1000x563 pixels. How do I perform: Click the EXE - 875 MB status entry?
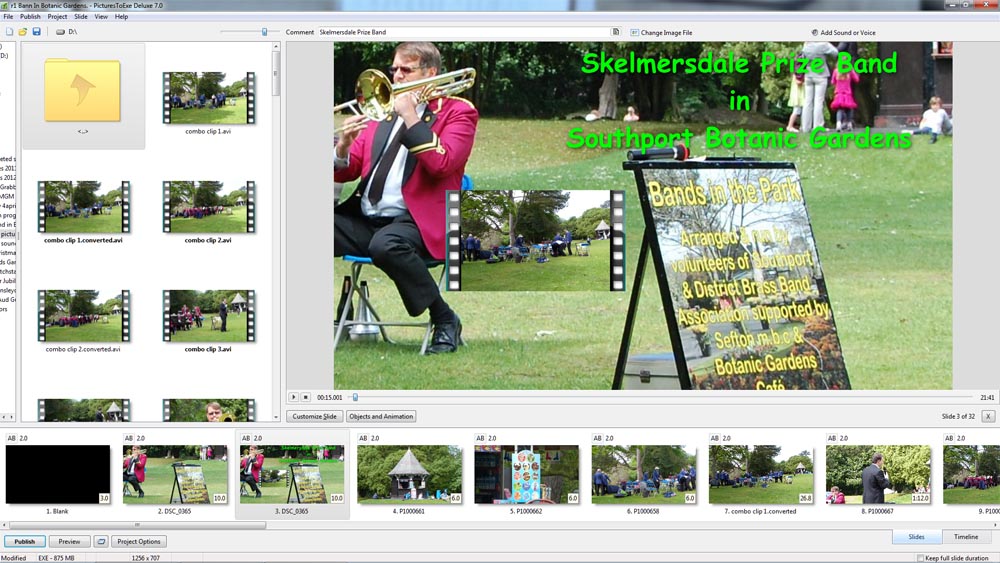pos(56,558)
